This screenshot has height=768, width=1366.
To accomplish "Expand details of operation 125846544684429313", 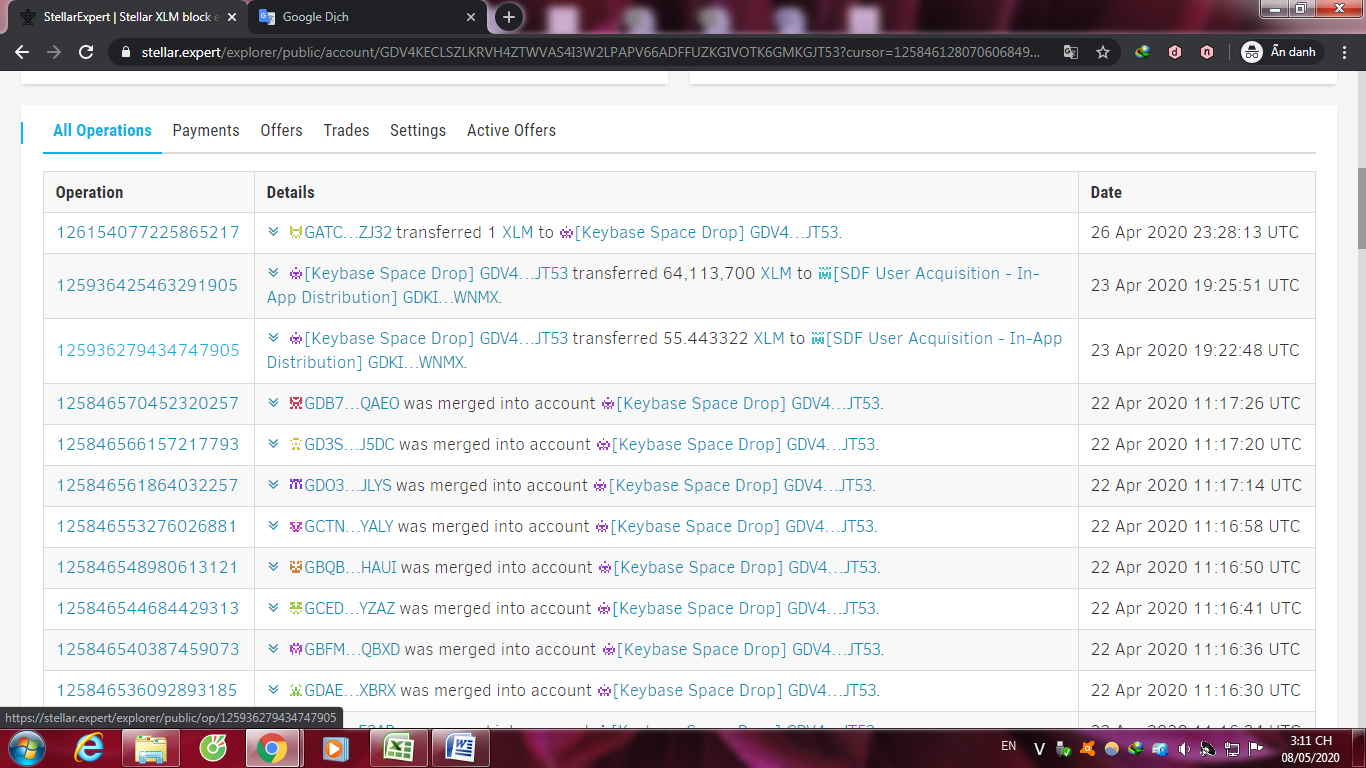I will coord(273,608).
